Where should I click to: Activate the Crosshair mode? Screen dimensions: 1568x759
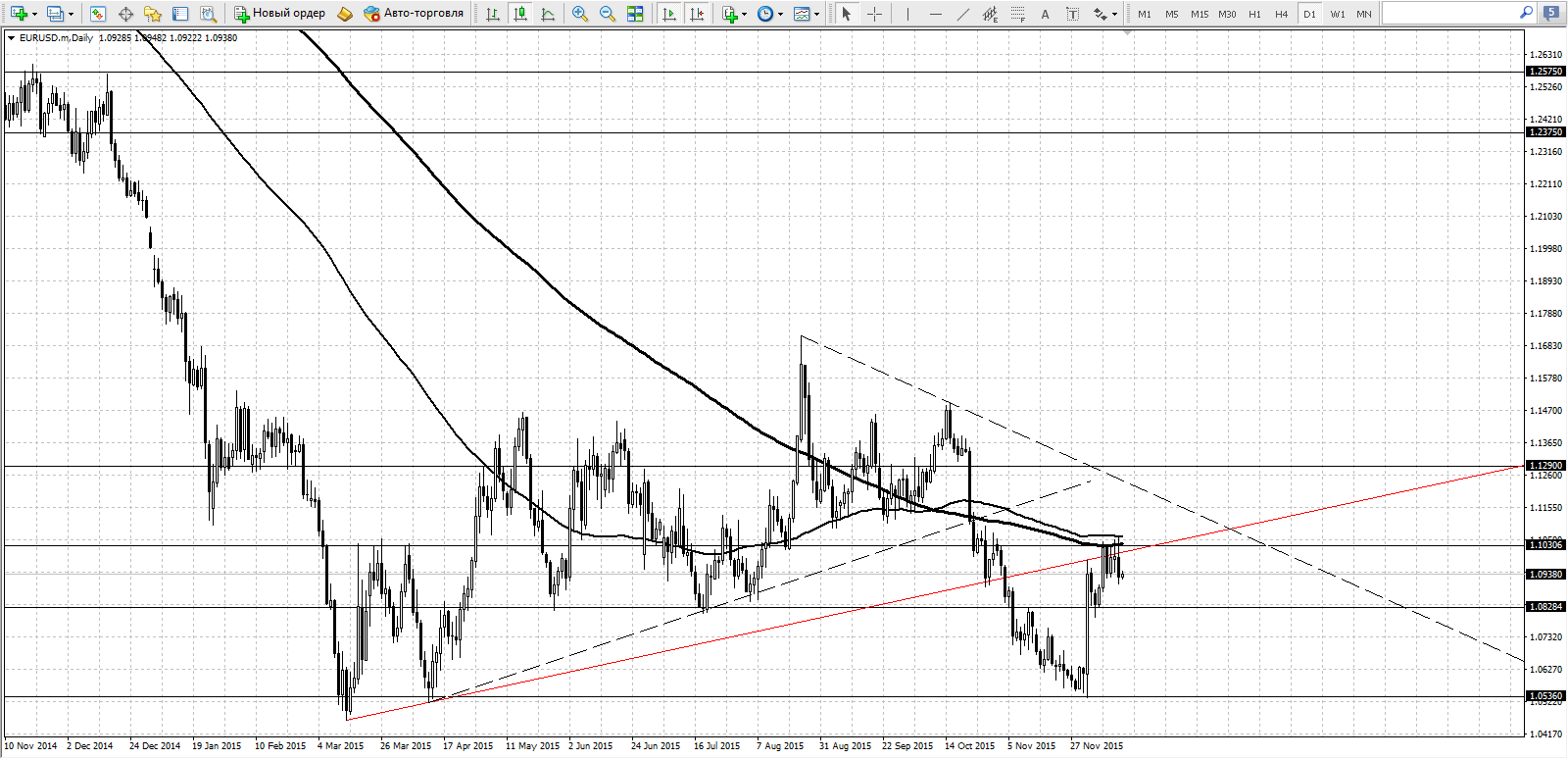tap(874, 14)
